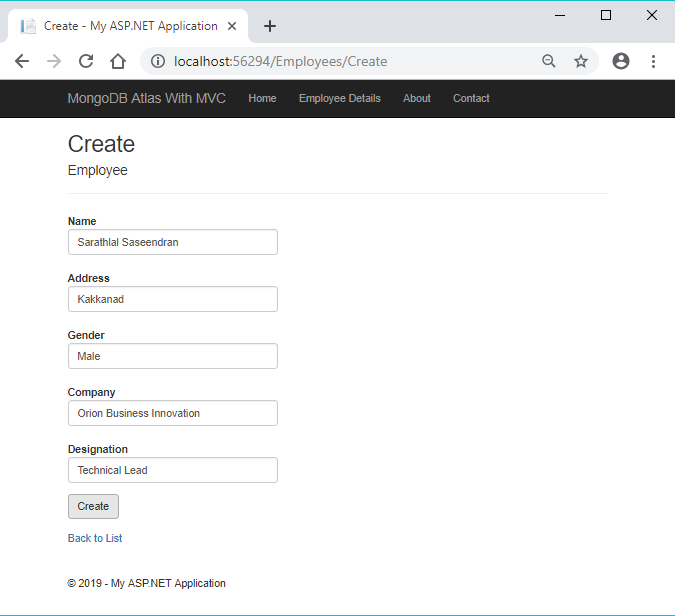This screenshot has width=675, height=616.
Task: Click the Company label
Action: 91,392
